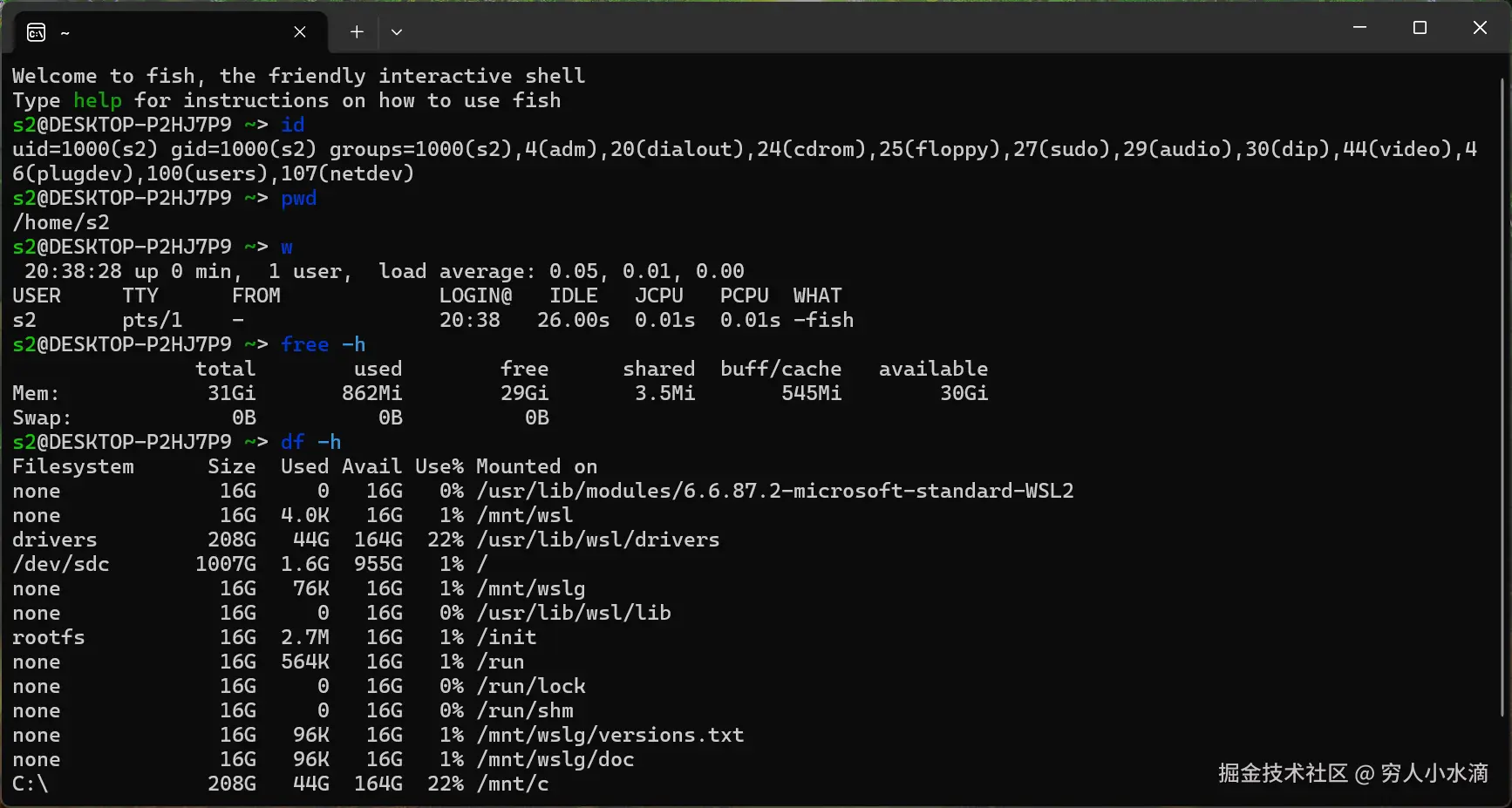Image resolution: width=1512 pixels, height=808 pixels.
Task: Expand the new-tab profiles dropdown chevron
Action: coord(397,32)
